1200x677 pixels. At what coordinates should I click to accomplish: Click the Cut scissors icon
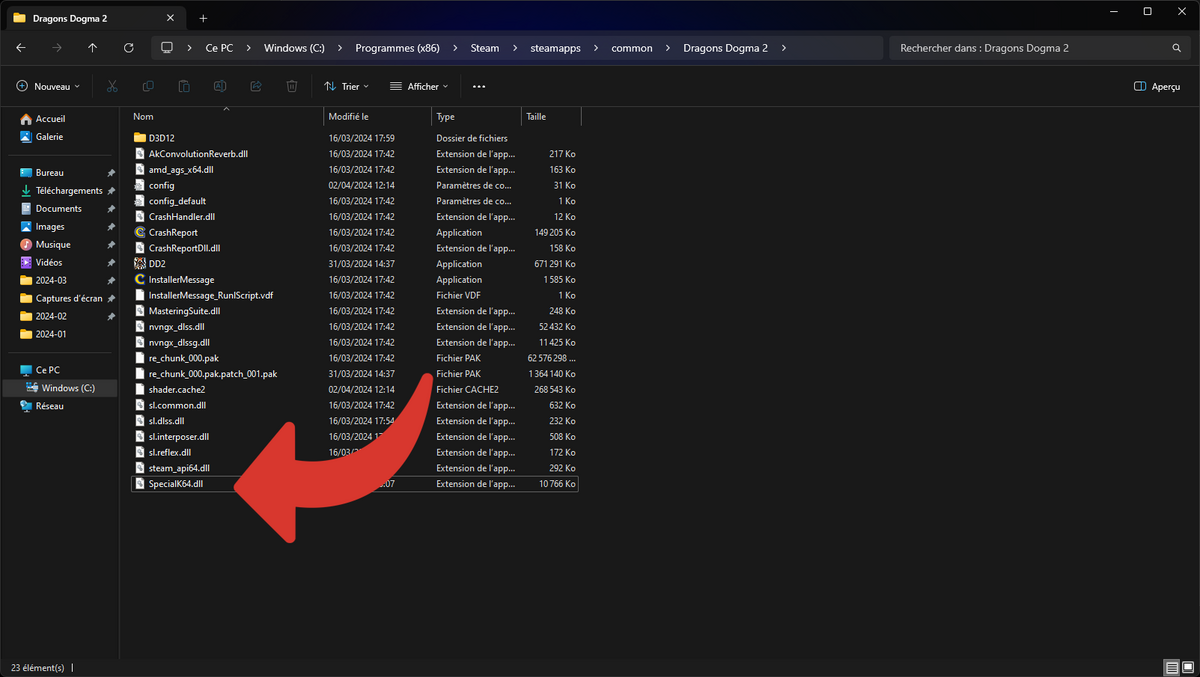coord(112,87)
